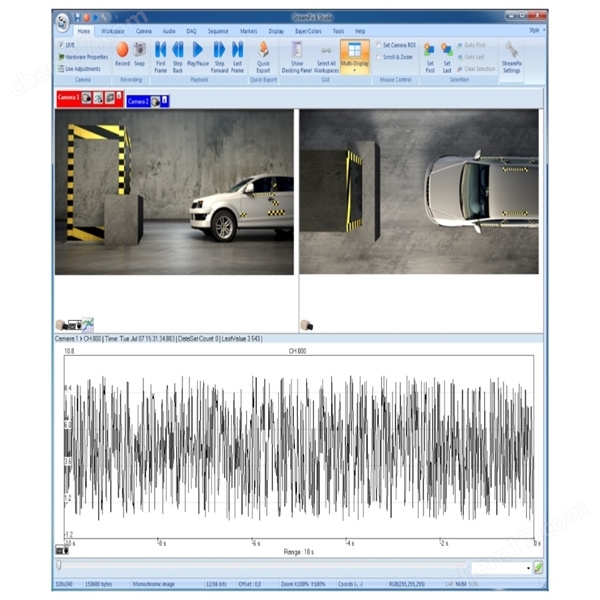Close the Camera 1 workspace tab
The image size is (600, 600).
pyautogui.click(x=119, y=95)
